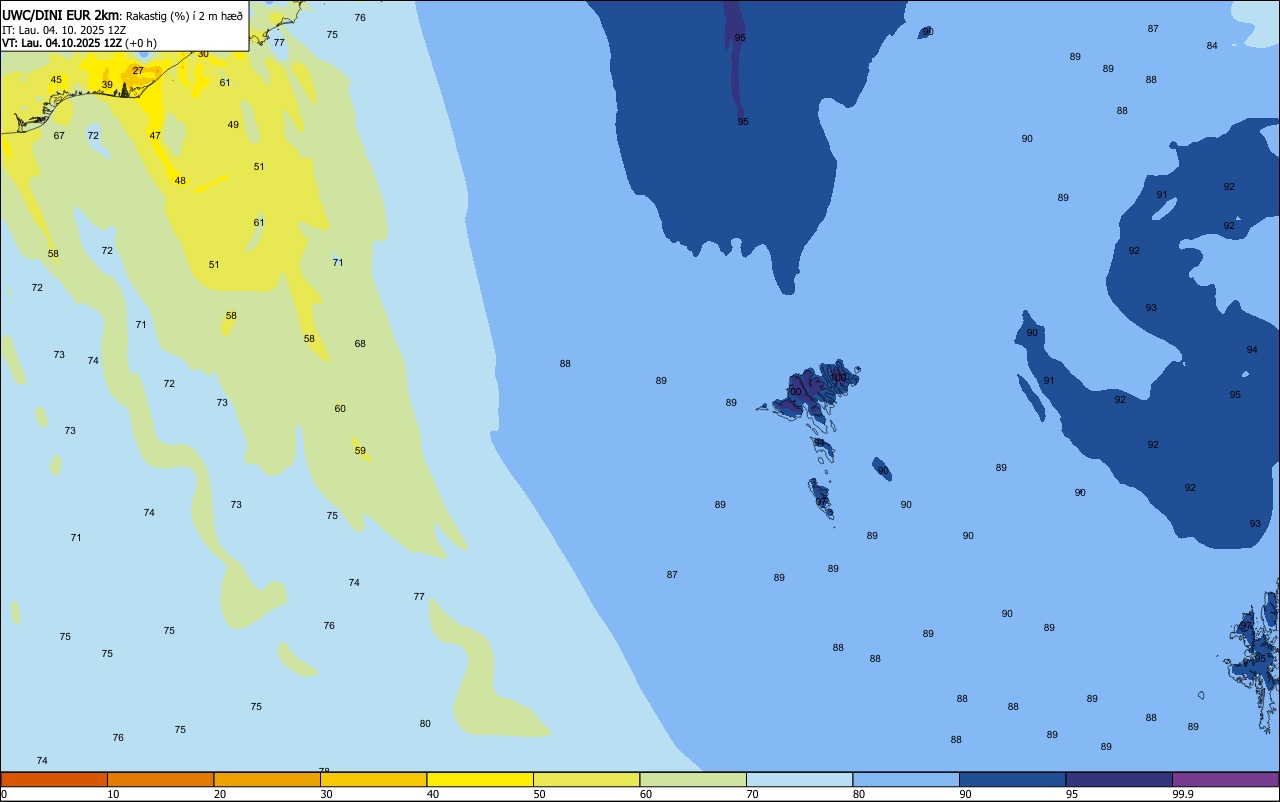This screenshot has height=802, width=1280.
Task: Click the humidity value 45 on the map
Action: point(56,80)
